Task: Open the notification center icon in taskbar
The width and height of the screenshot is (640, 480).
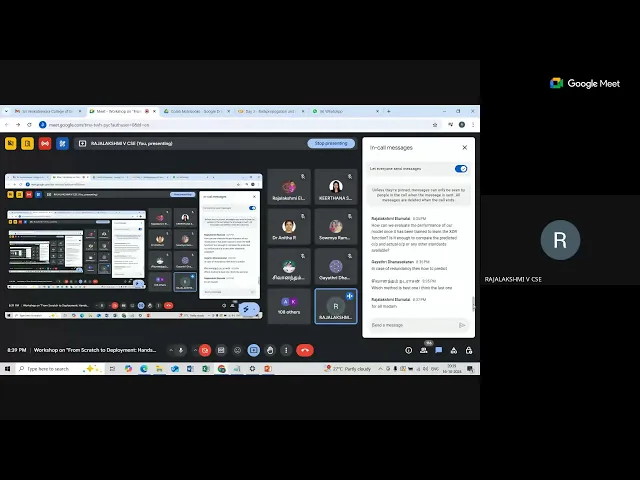Action: click(x=470, y=369)
